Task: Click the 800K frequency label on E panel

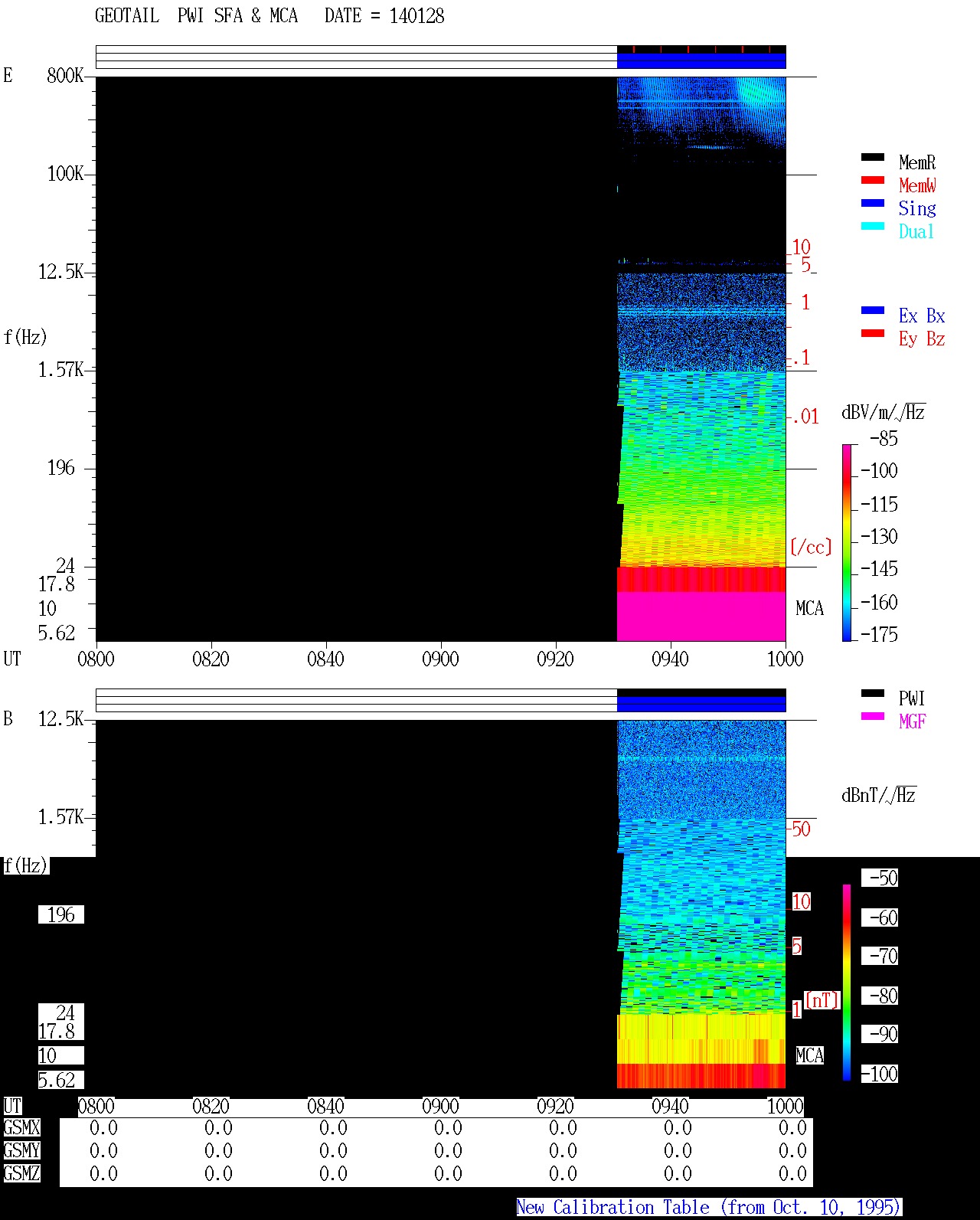Action: 65,75
